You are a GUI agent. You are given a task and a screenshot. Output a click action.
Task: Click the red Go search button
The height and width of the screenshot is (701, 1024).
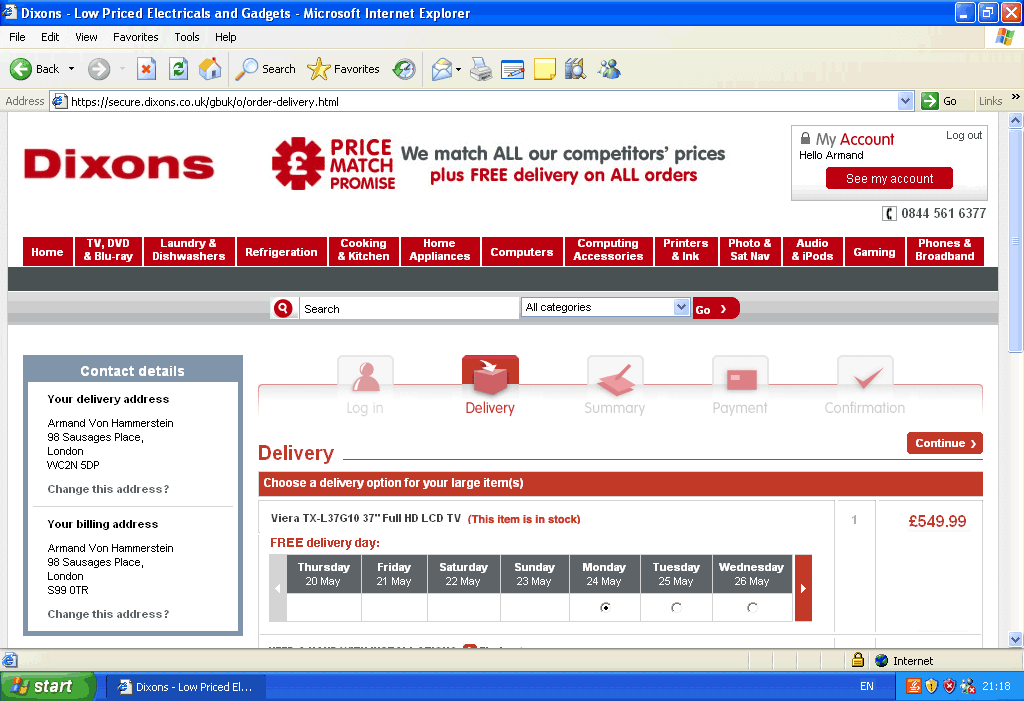click(x=716, y=308)
